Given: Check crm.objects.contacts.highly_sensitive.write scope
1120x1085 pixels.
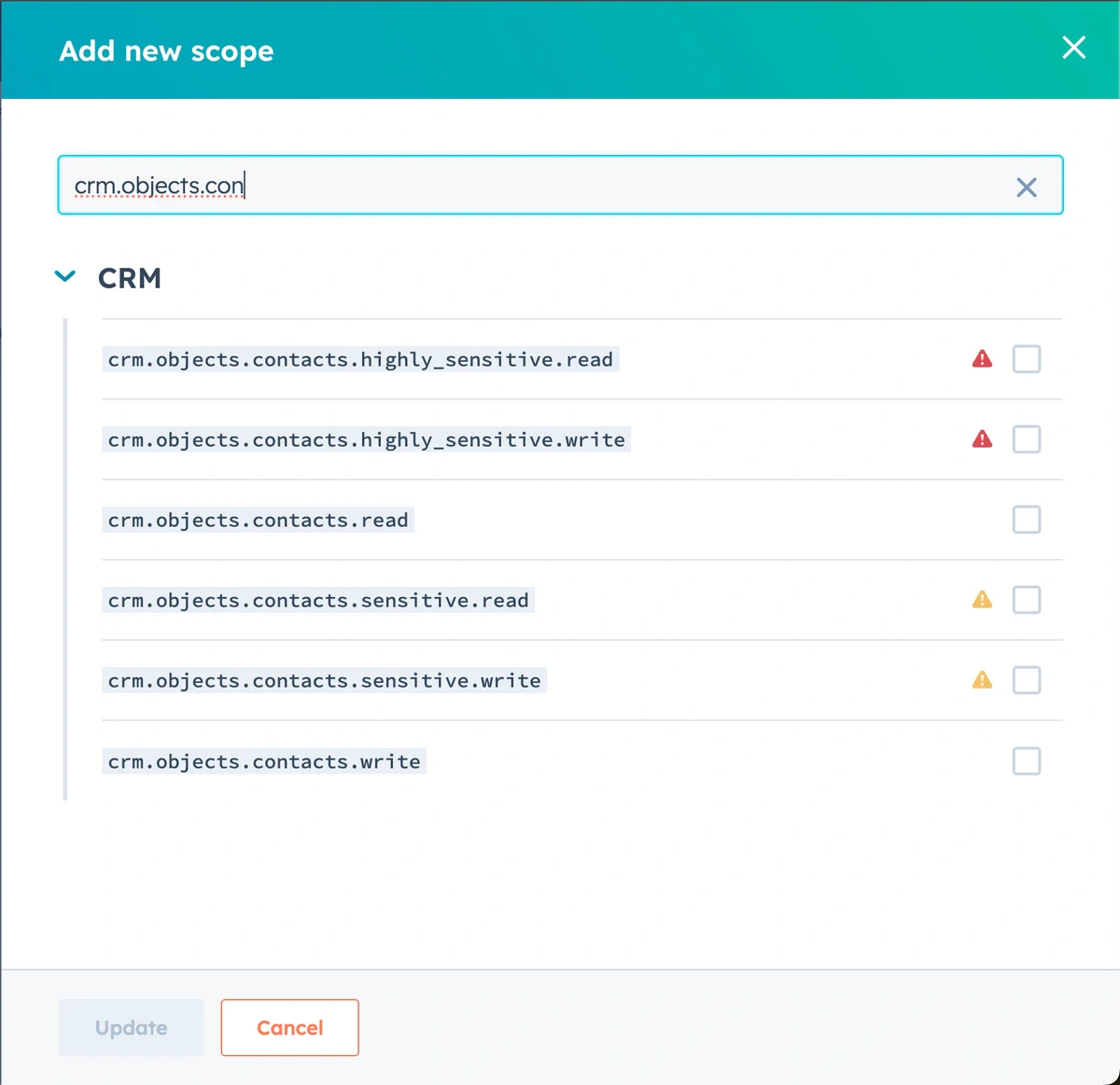Looking at the screenshot, I should 1027,439.
